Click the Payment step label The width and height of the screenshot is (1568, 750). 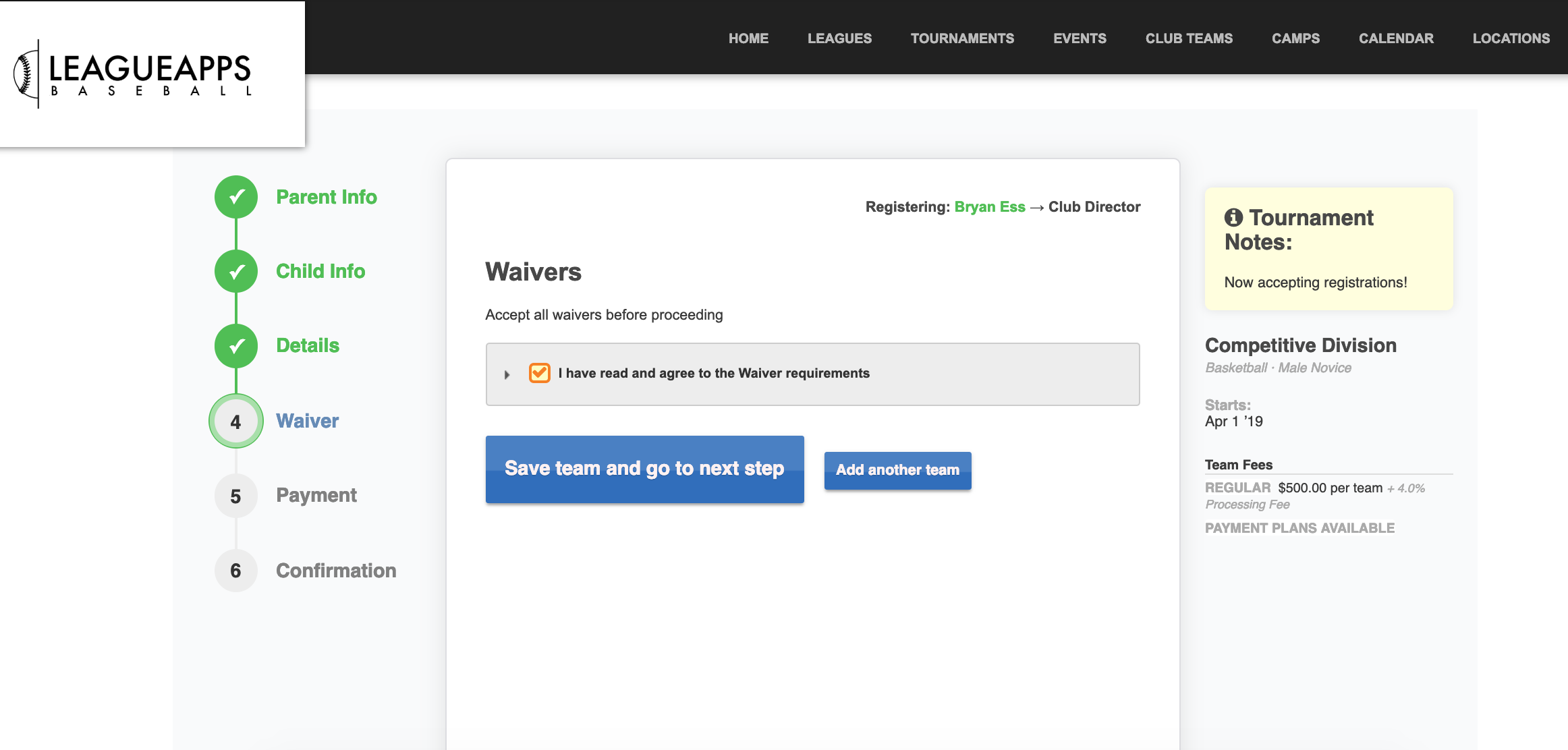[x=316, y=495]
